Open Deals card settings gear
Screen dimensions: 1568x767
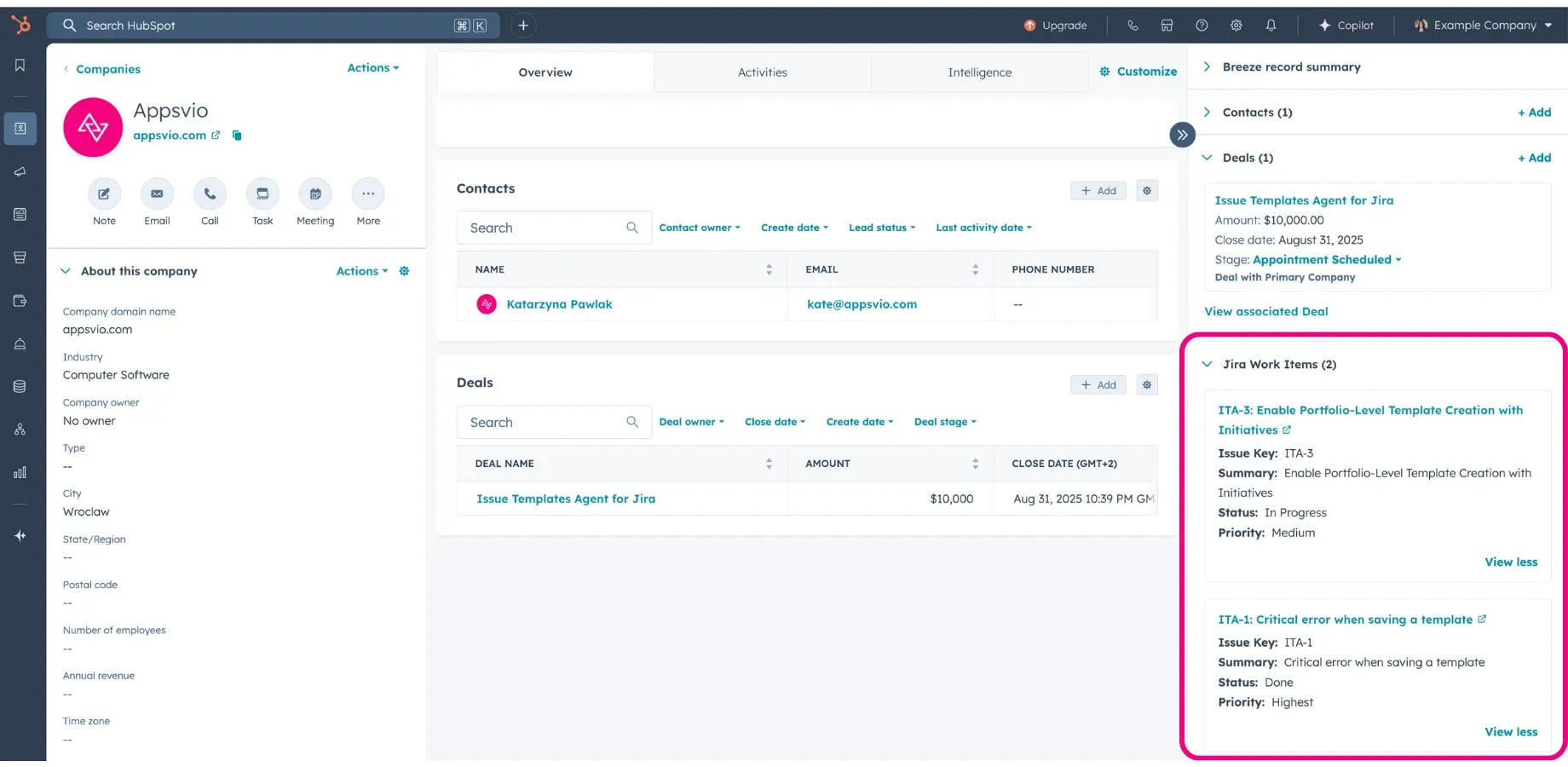pyautogui.click(x=1147, y=385)
